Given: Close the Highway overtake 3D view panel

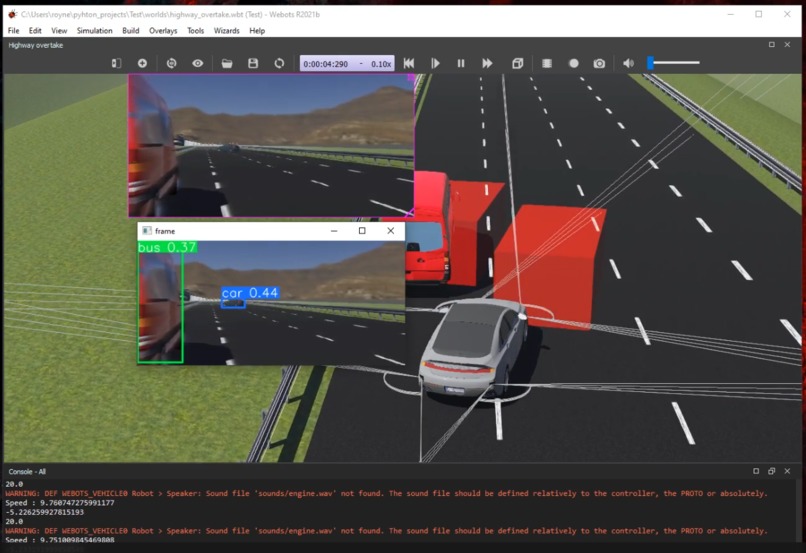Looking at the screenshot, I should tap(787, 45).
